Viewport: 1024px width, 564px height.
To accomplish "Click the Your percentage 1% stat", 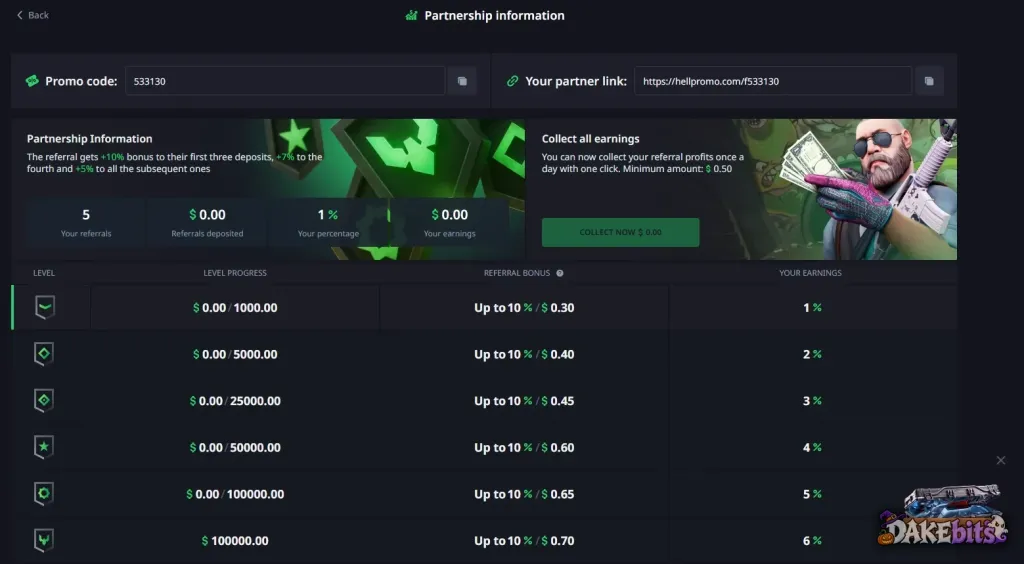I will point(328,222).
